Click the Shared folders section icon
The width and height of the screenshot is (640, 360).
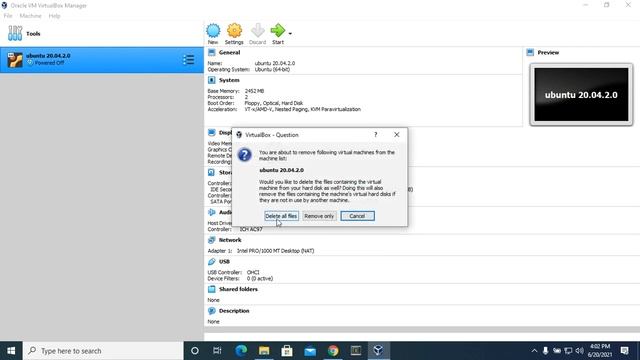click(211, 289)
